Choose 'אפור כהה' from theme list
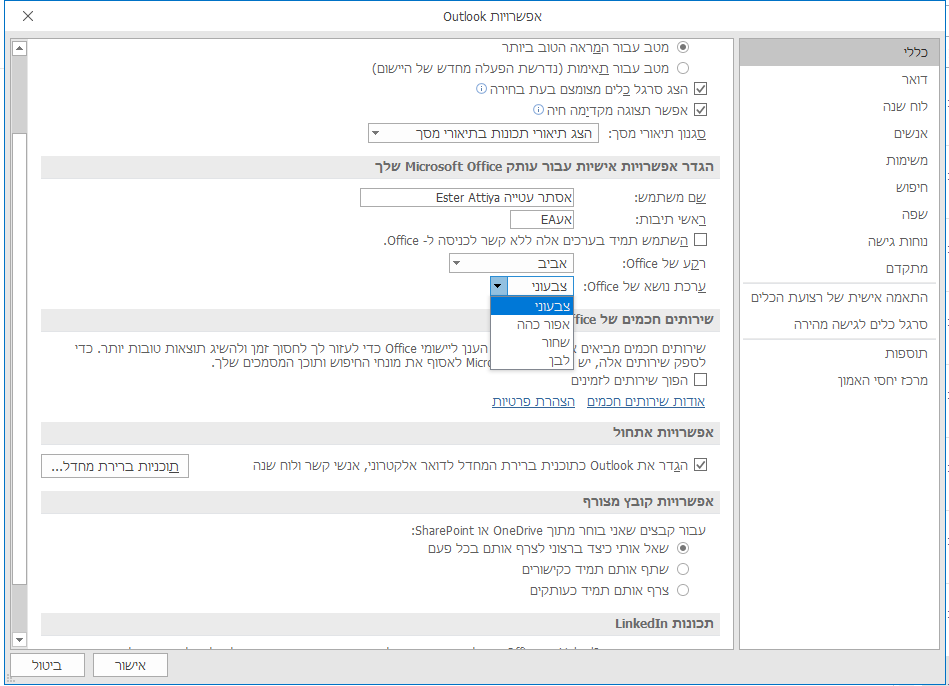Image resolution: width=949 pixels, height=686 pixels. coord(531,324)
